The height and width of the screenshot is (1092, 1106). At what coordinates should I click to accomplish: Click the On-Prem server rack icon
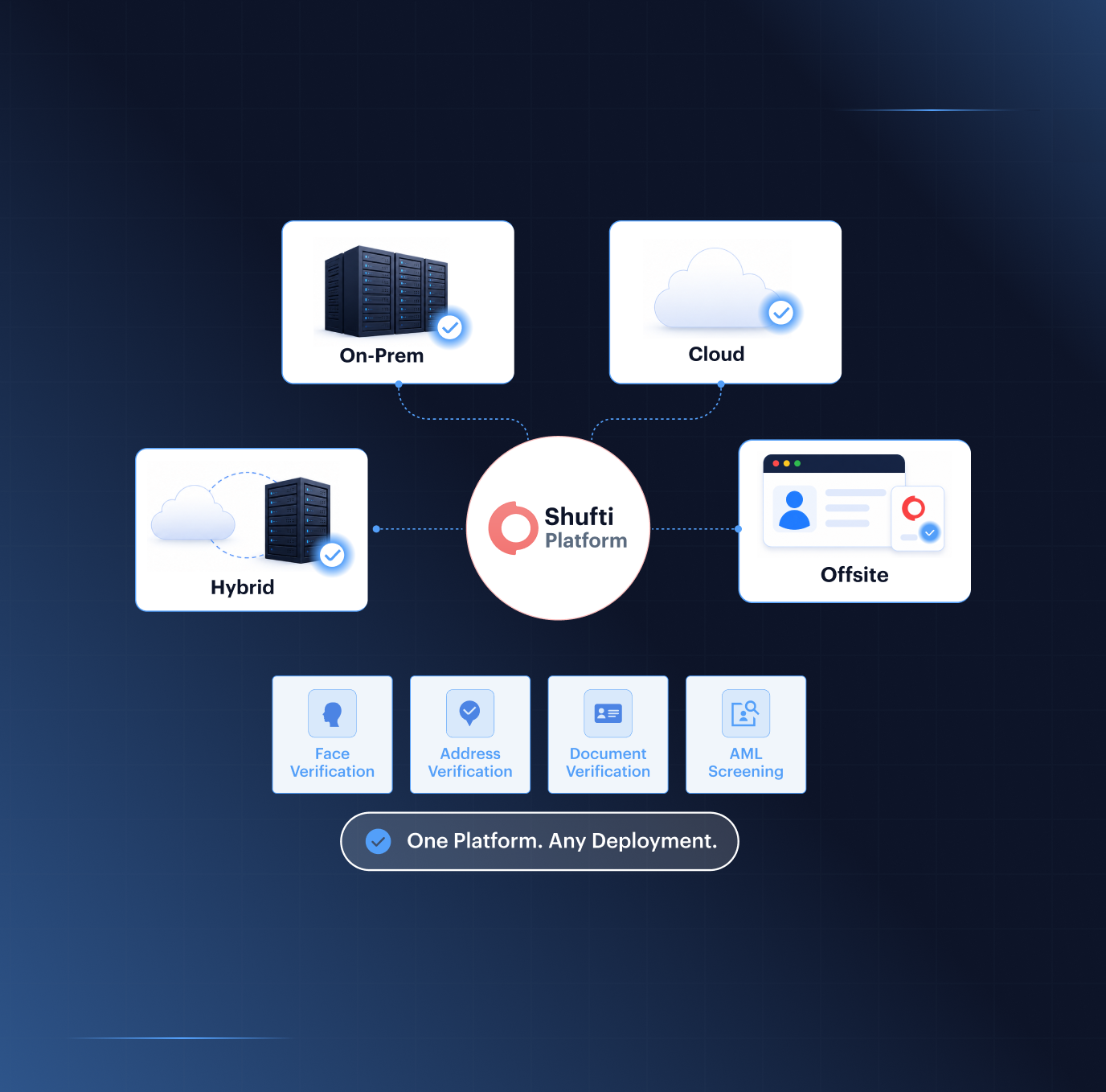(386, 291)
